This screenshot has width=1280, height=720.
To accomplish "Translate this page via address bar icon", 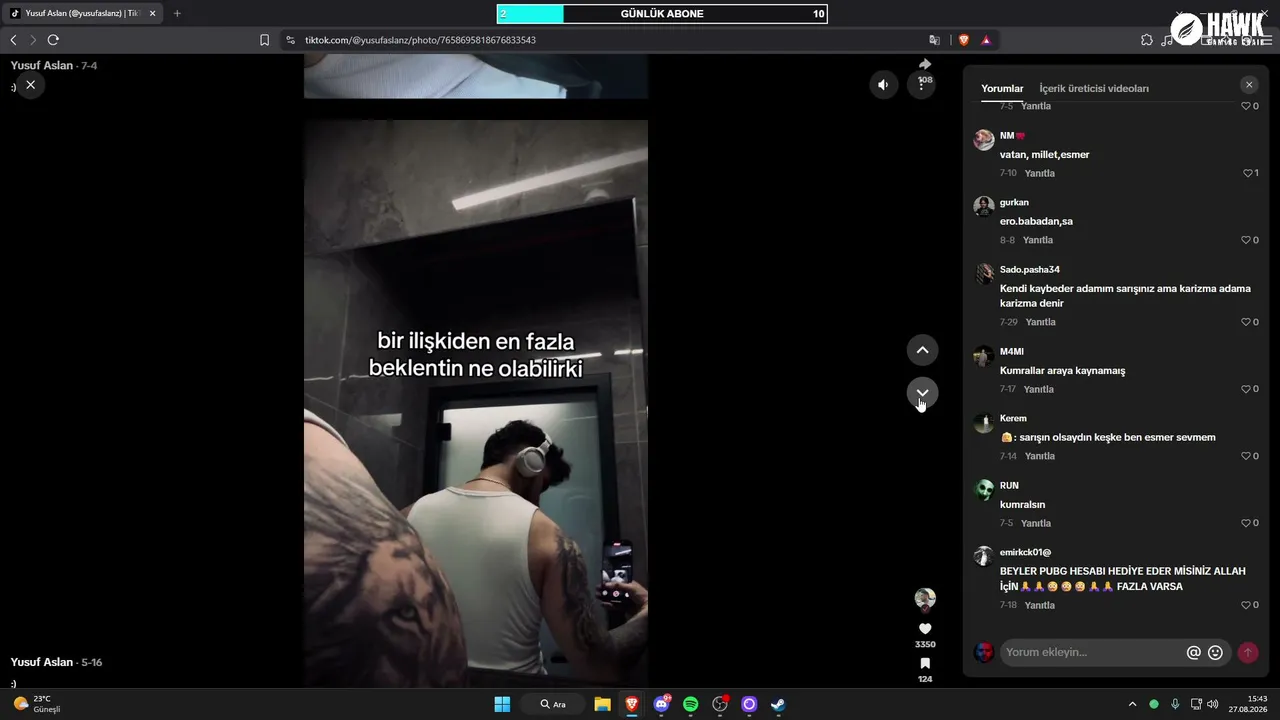I will 934,40.
